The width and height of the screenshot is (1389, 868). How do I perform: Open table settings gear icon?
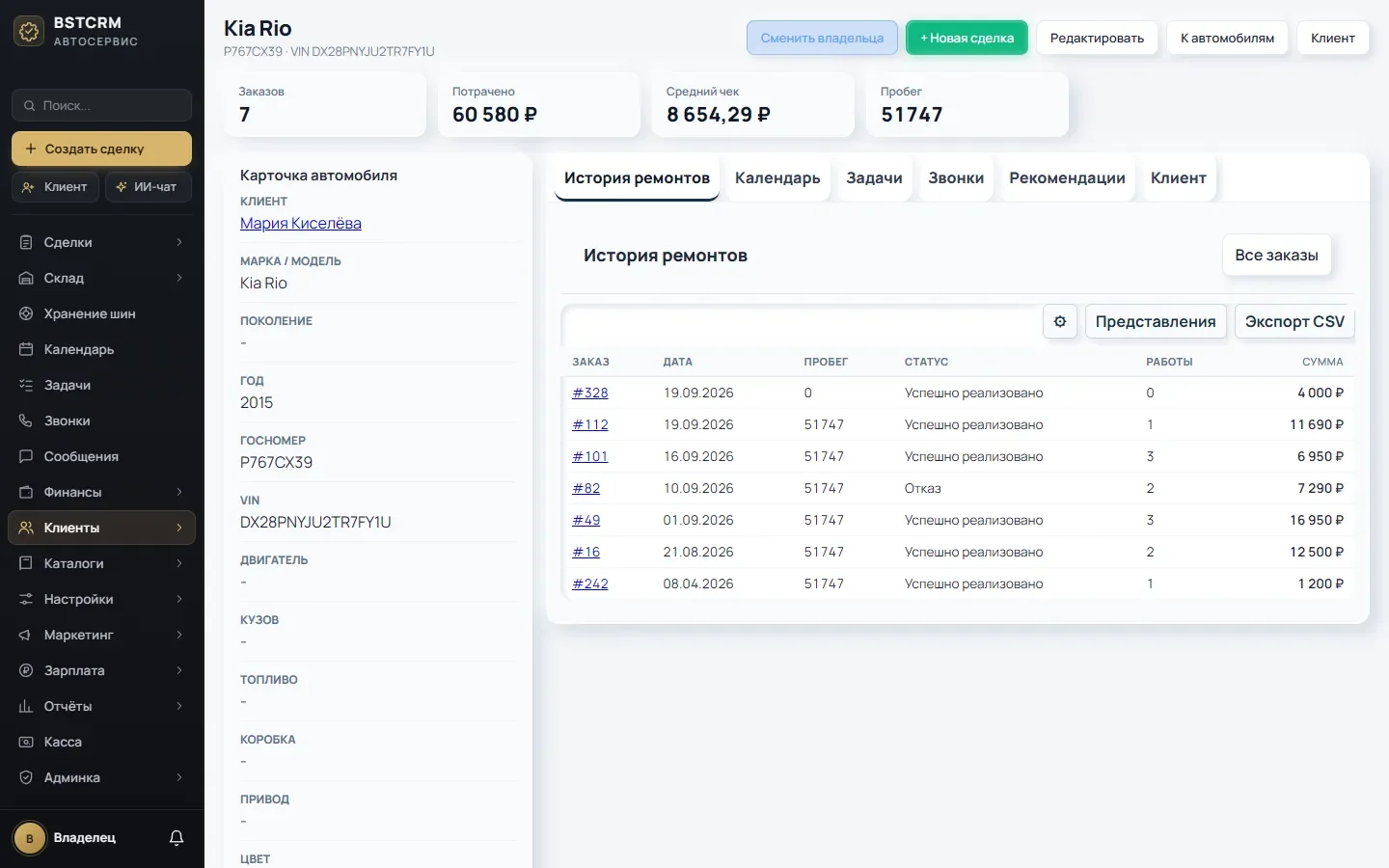(x=1060, y=321)
